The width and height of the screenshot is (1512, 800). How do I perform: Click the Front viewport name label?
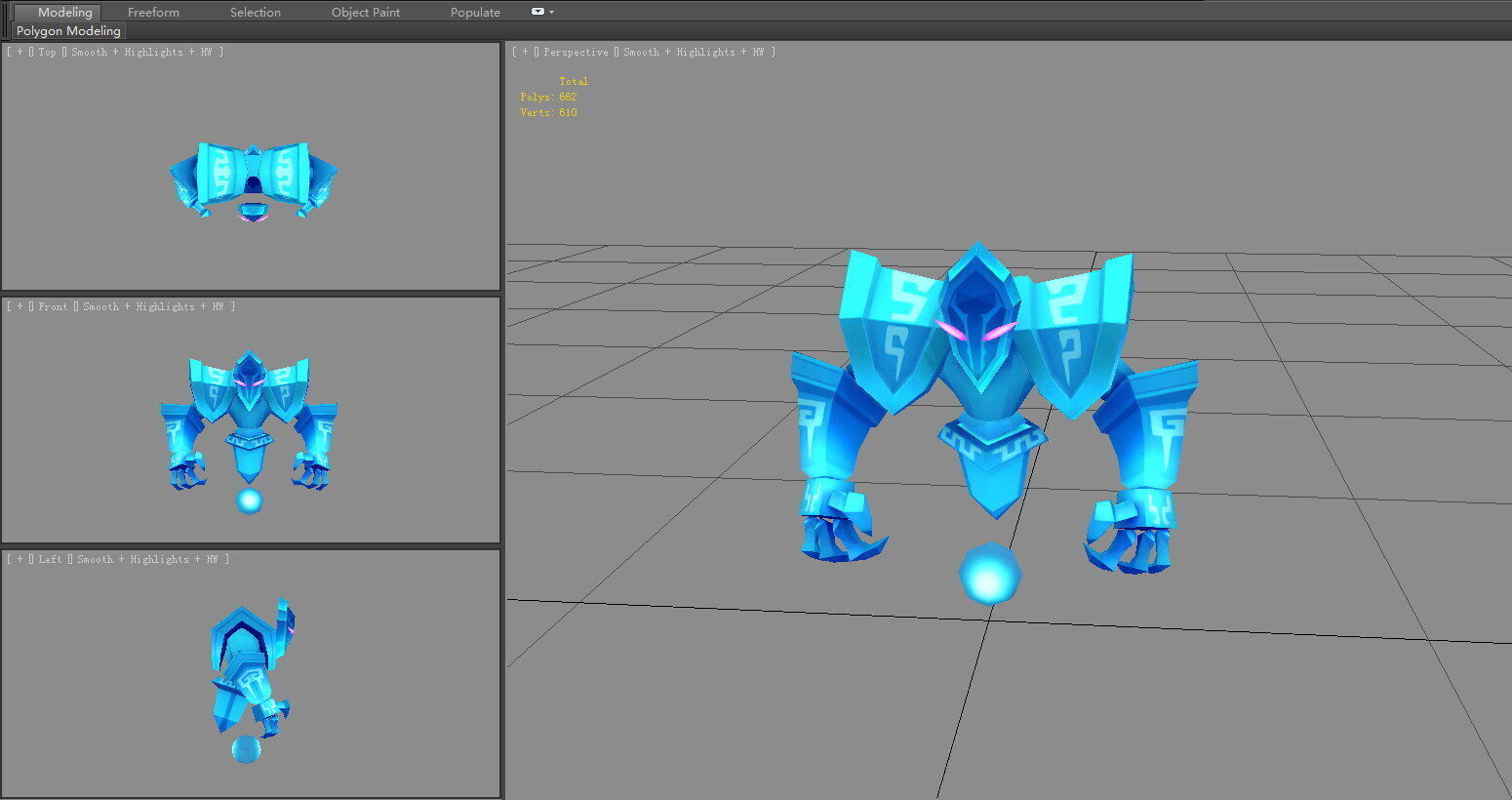point(53,306)
